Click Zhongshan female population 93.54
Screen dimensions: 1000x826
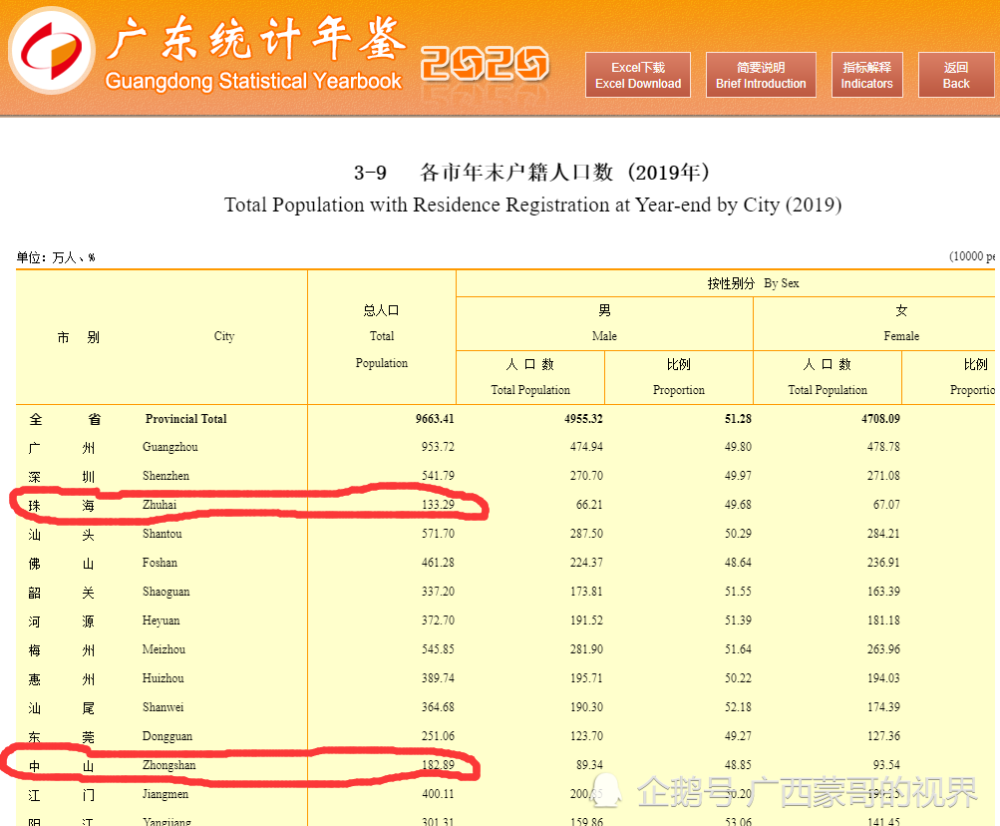coord(886,765)
